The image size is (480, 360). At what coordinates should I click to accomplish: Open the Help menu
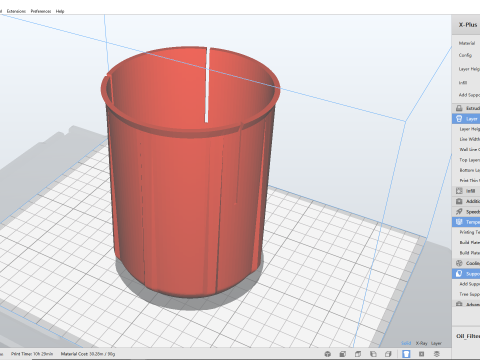(60, 11)
